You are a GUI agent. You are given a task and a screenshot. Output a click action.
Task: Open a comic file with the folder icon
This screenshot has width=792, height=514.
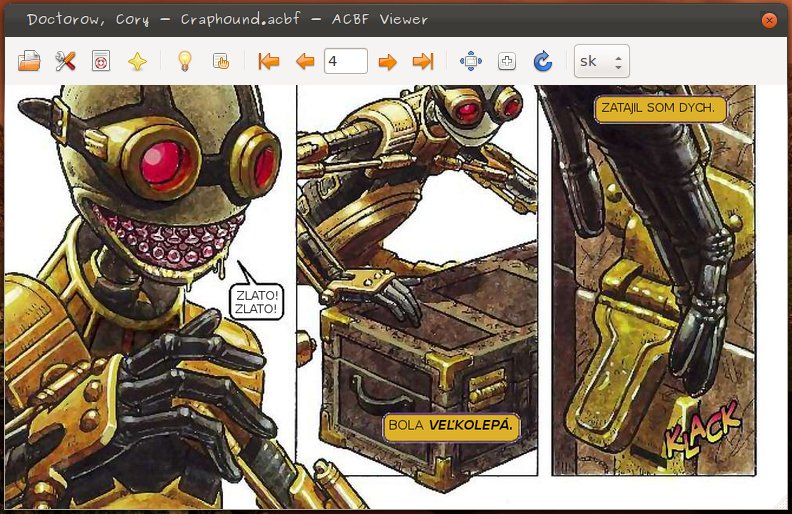[29, 61]
